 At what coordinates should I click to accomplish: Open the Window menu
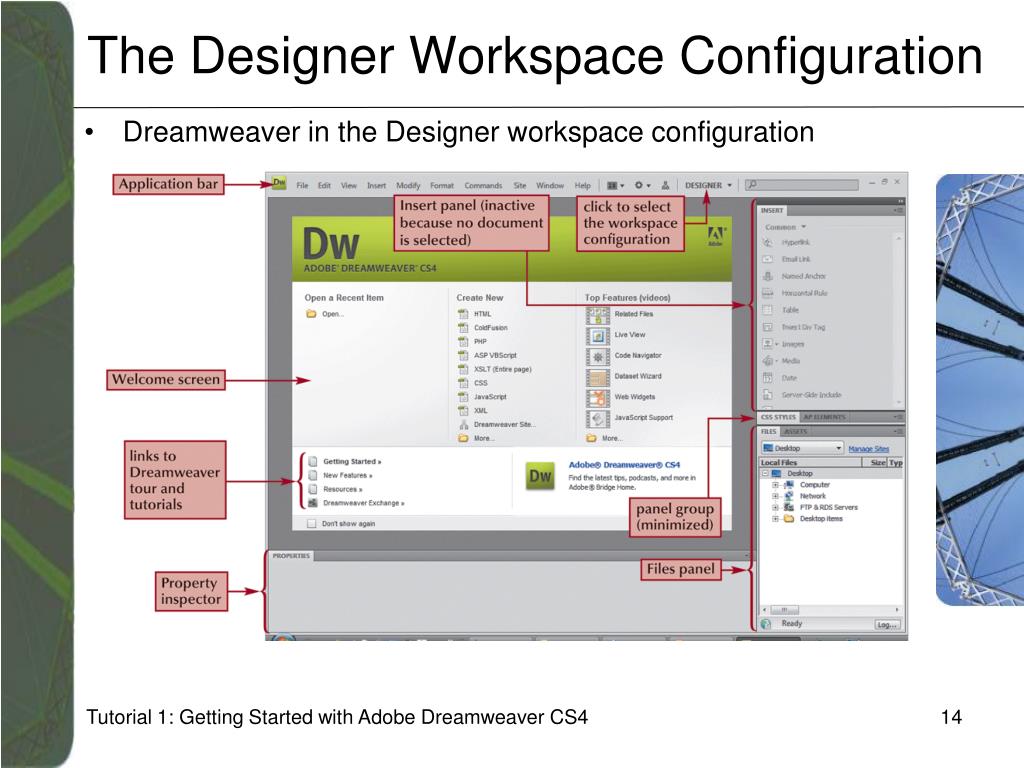tap(550, 185)
